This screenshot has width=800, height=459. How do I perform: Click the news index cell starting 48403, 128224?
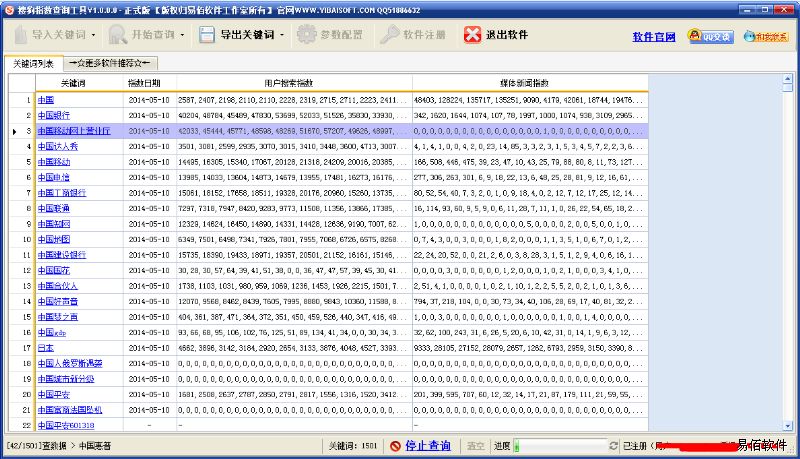[530, 100]
